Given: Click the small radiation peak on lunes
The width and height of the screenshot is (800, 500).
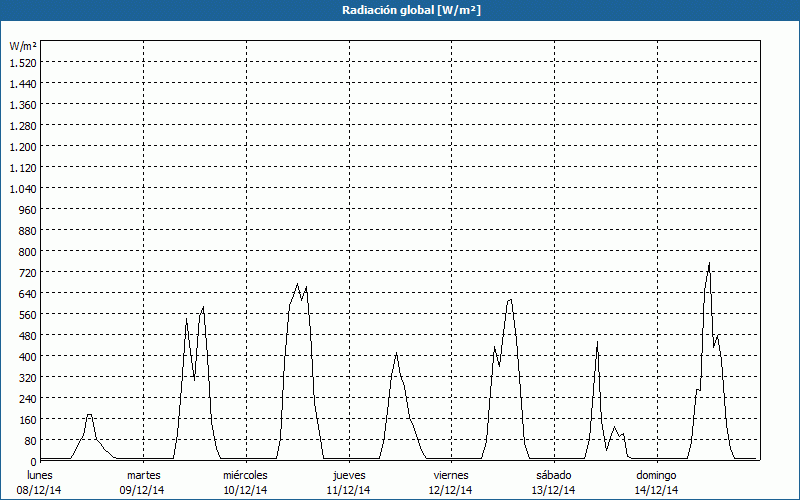Looking at the screenshot, I should (x=90, y=414).
